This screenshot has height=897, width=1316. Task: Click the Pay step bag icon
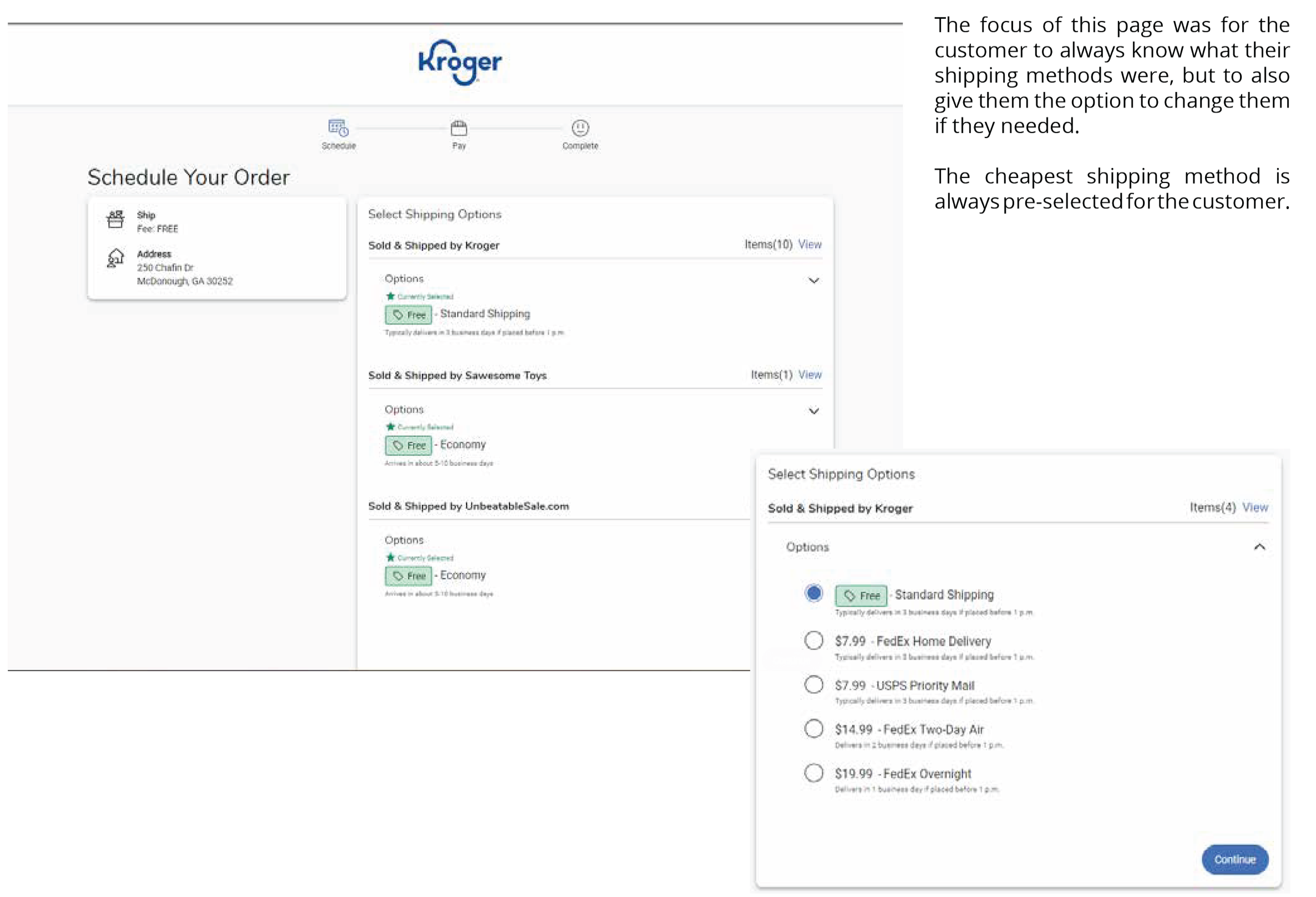(459, 128)
